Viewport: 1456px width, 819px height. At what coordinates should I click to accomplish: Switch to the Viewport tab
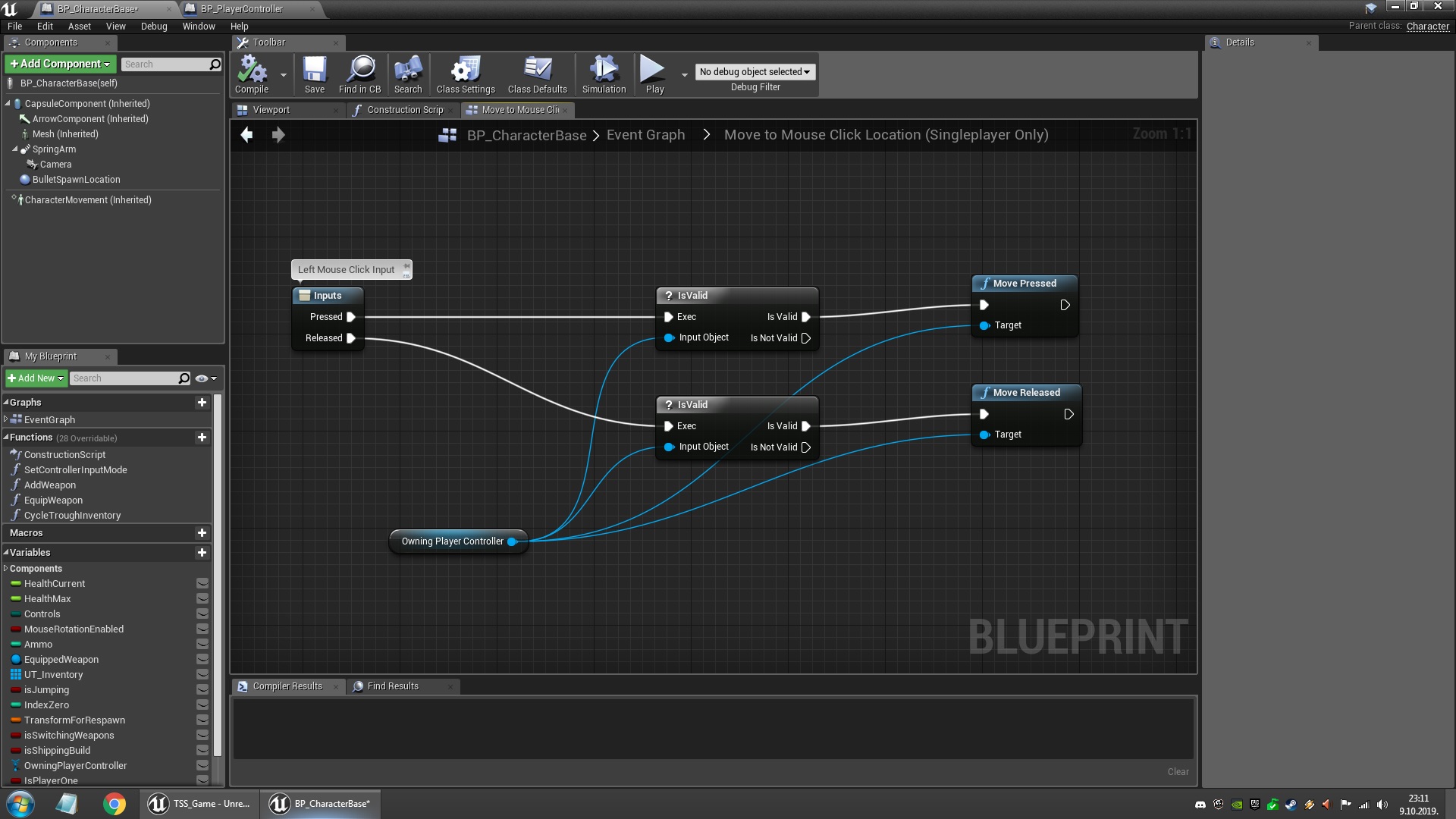(x=271, y=110)
